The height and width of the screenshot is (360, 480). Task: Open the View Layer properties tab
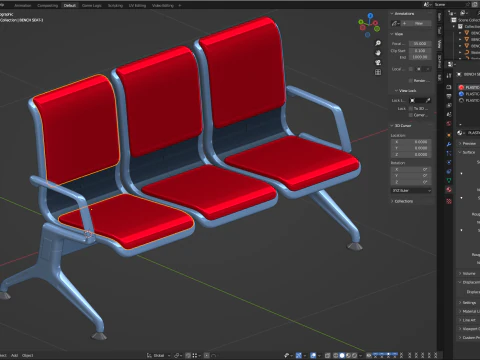click(x=449, y=105)
